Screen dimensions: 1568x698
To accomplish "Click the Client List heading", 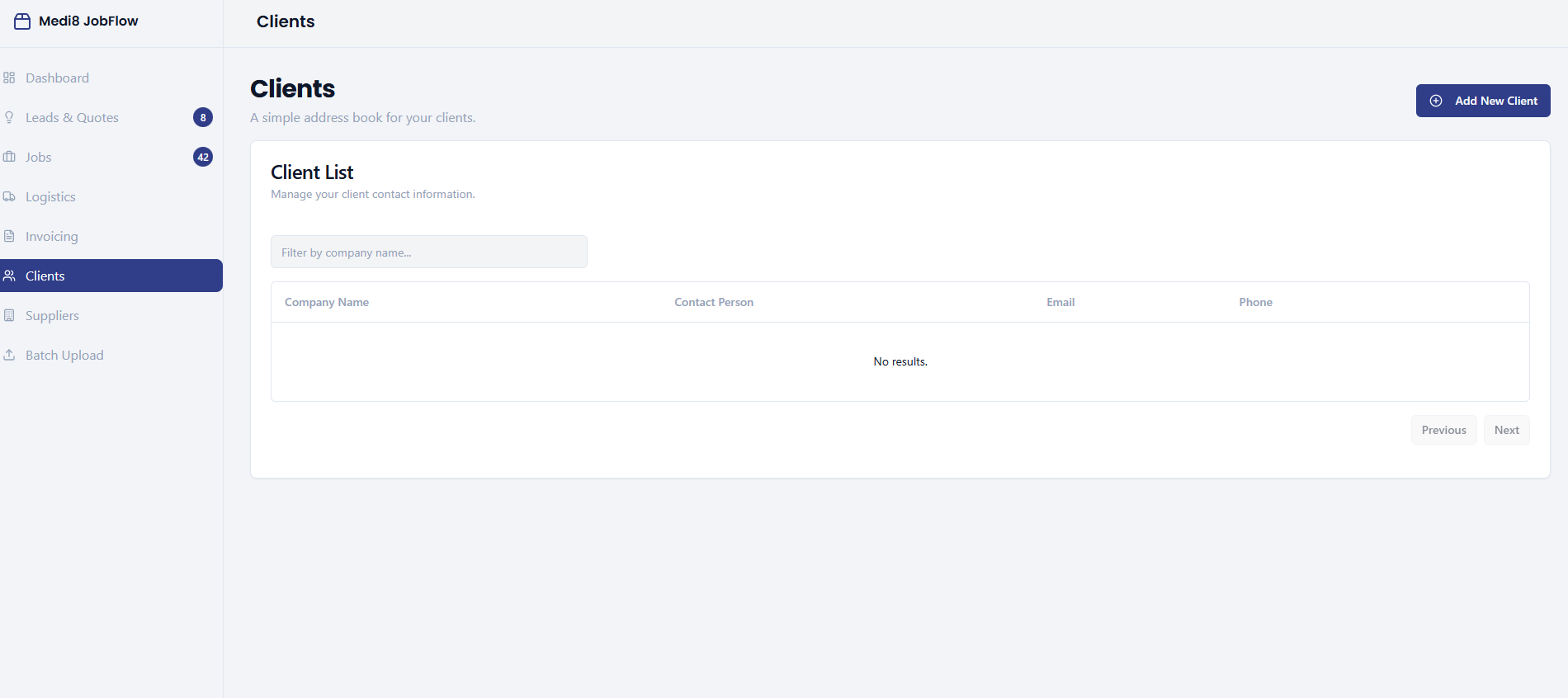I will [312, 172].
